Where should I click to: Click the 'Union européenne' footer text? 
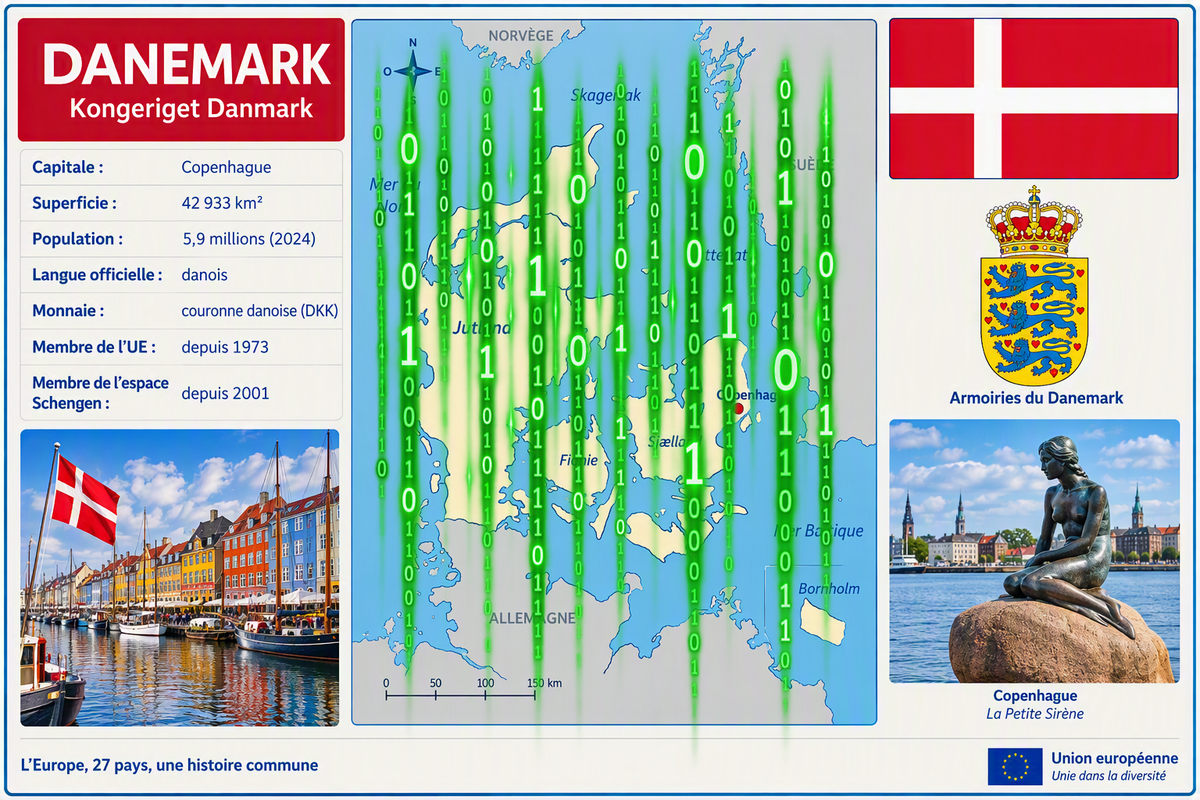(x=1115, y=758)
